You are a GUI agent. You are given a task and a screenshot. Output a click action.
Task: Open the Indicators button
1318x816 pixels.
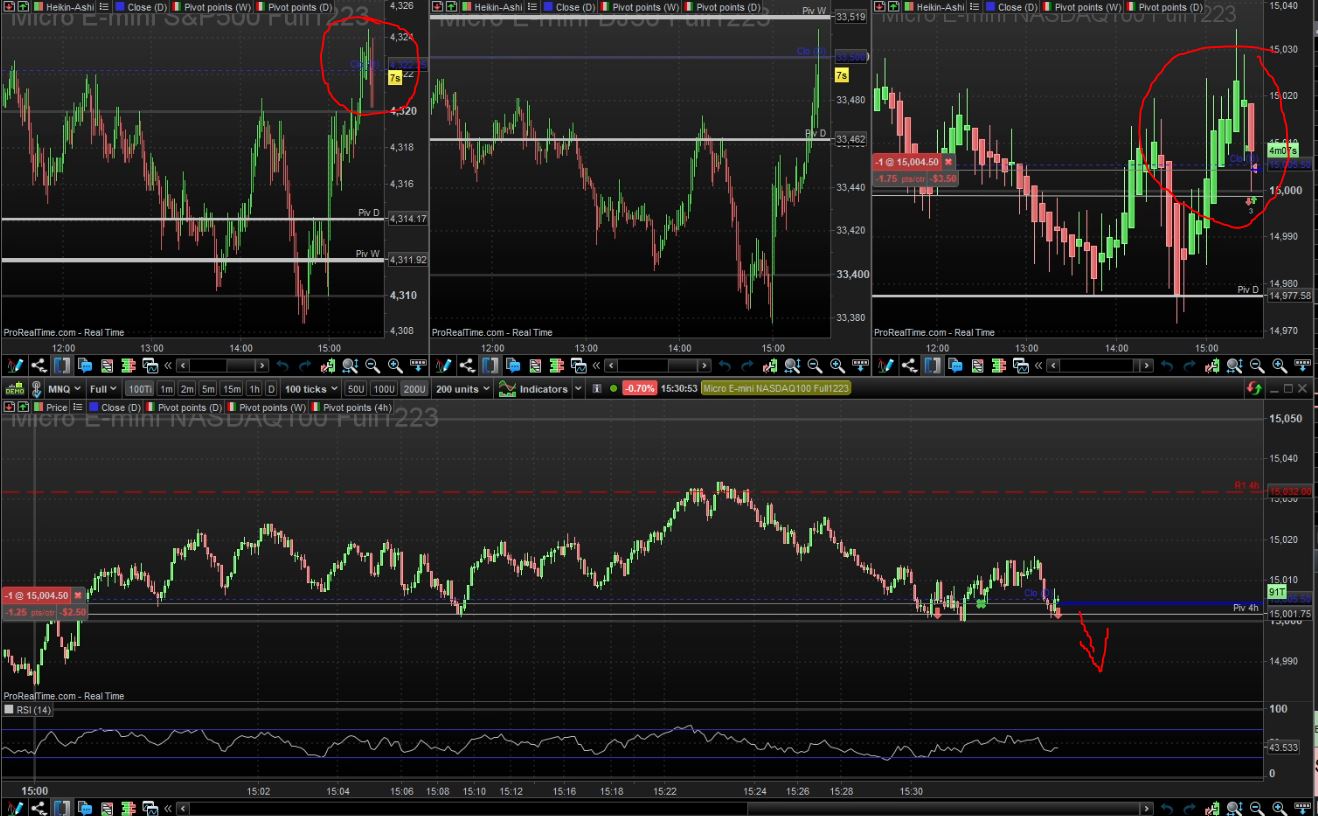(534, 389)
